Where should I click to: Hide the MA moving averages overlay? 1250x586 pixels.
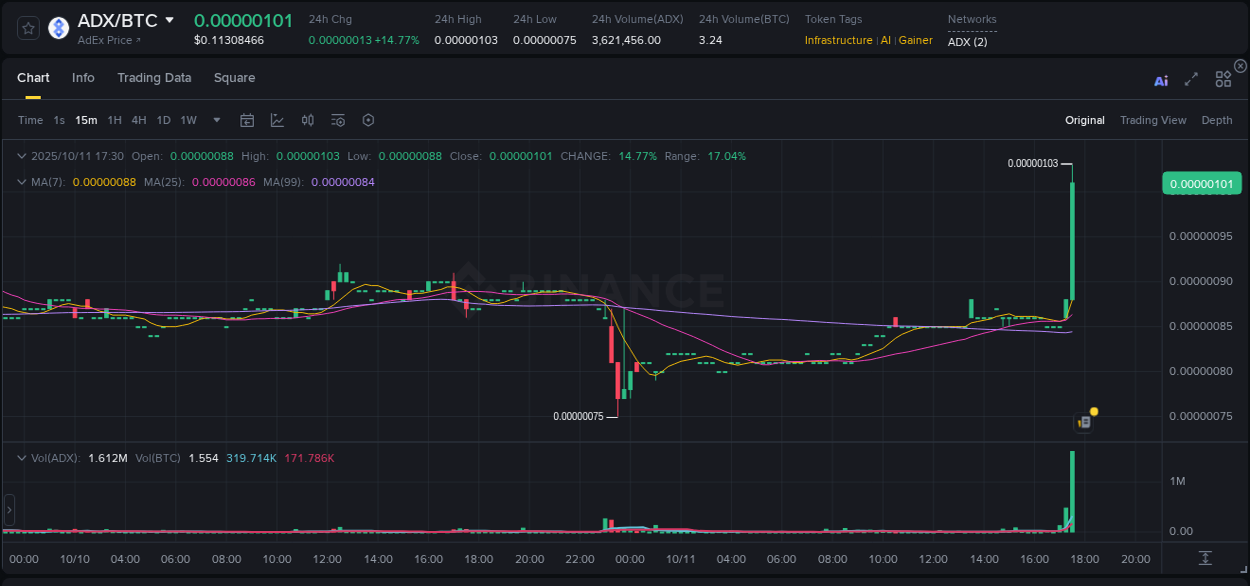(22, 181)
